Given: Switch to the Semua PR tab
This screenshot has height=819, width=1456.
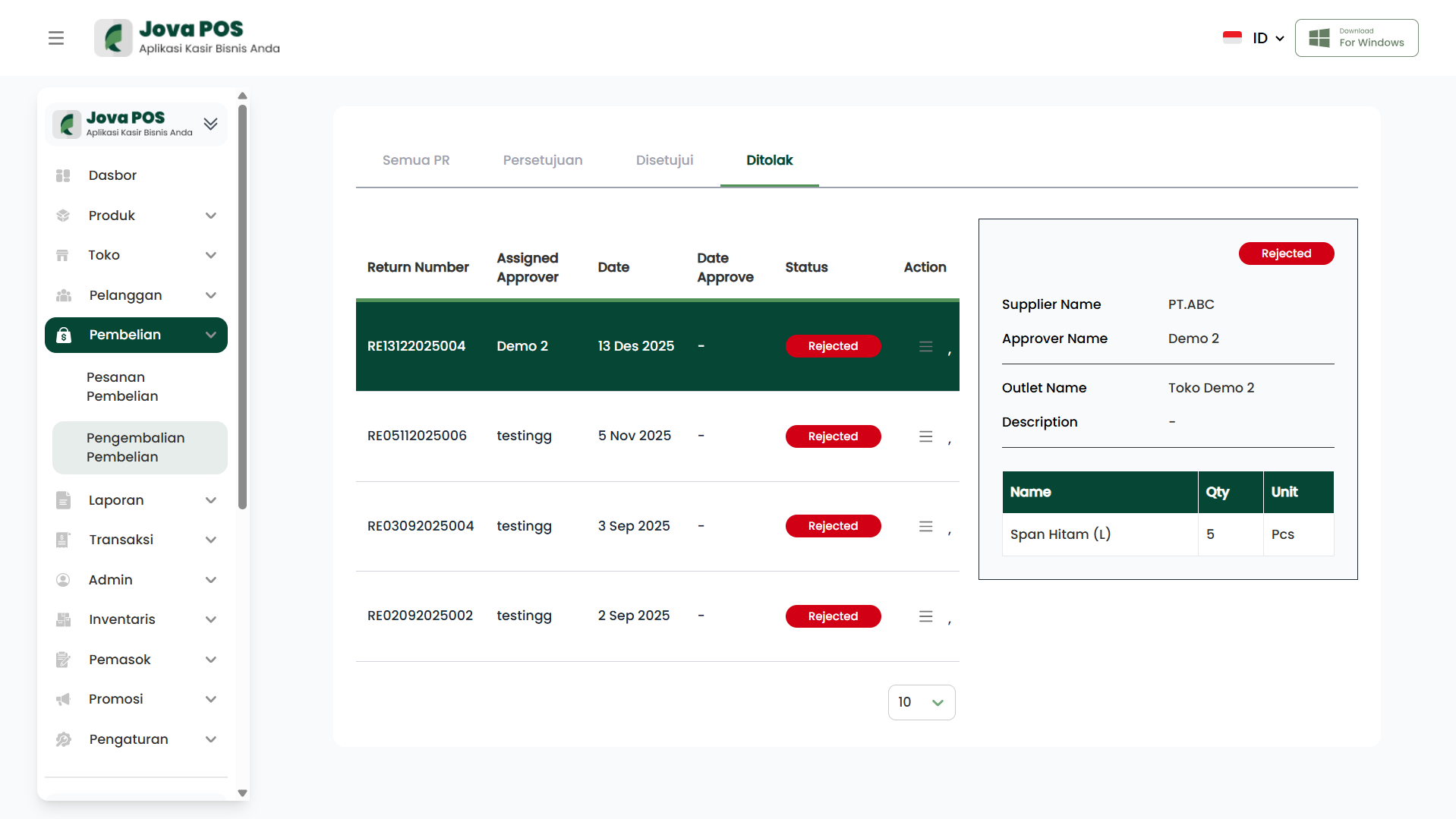Looking at the screenshot, I should pyautogui.click(x=416, y=160).
